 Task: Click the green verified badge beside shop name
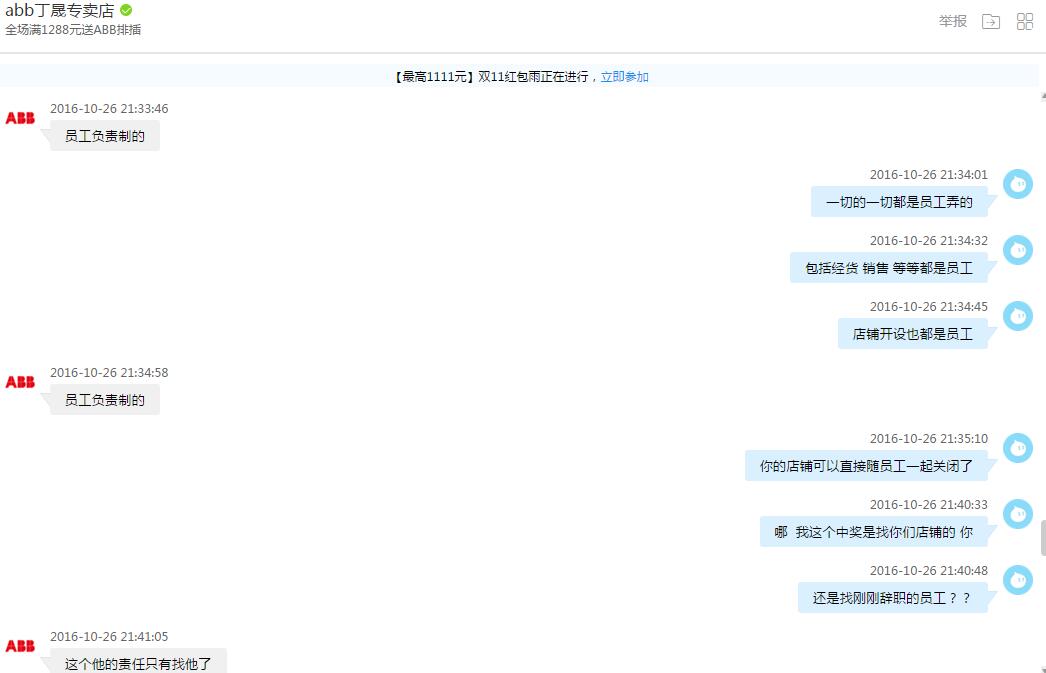126,10
